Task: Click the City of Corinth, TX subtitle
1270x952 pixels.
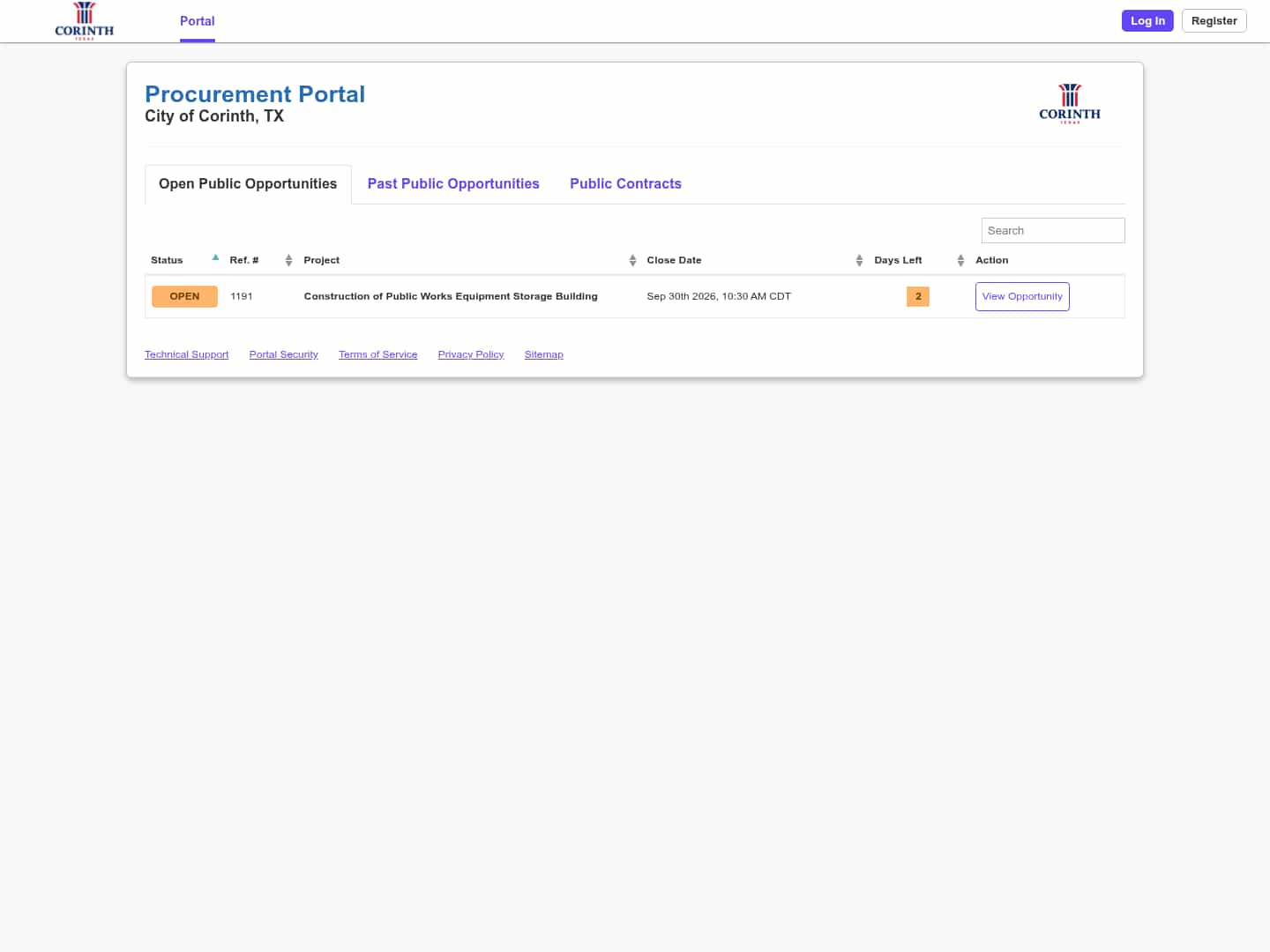Action: [214, 116]
